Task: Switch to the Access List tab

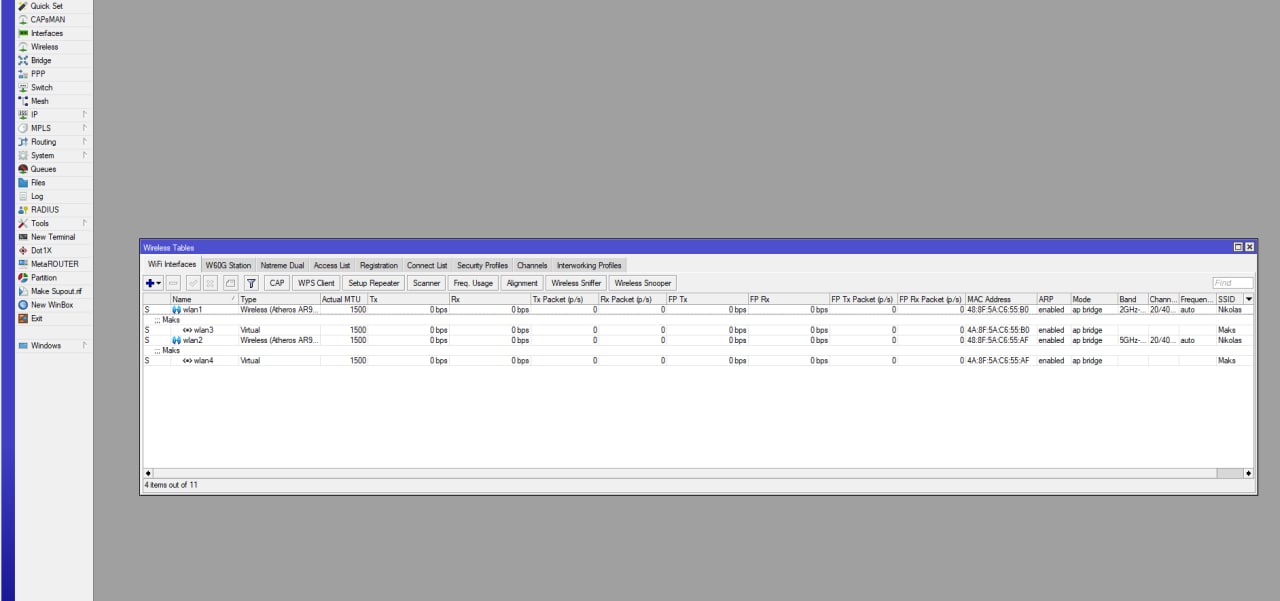Action: pos(332,265)
